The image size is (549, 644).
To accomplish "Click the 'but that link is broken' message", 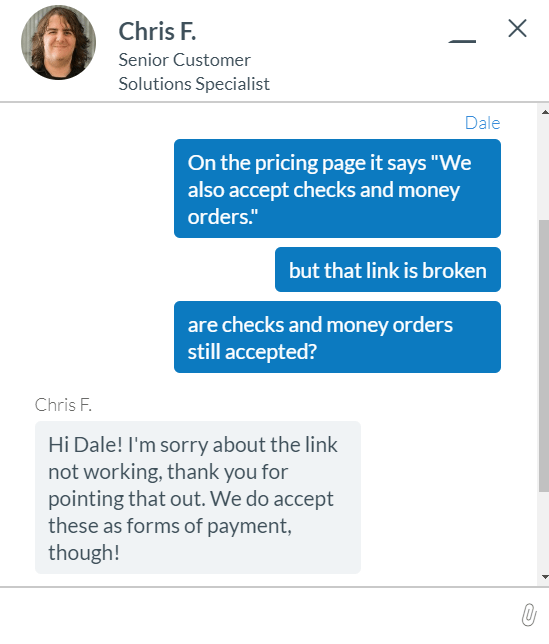I will coord(388,269).
